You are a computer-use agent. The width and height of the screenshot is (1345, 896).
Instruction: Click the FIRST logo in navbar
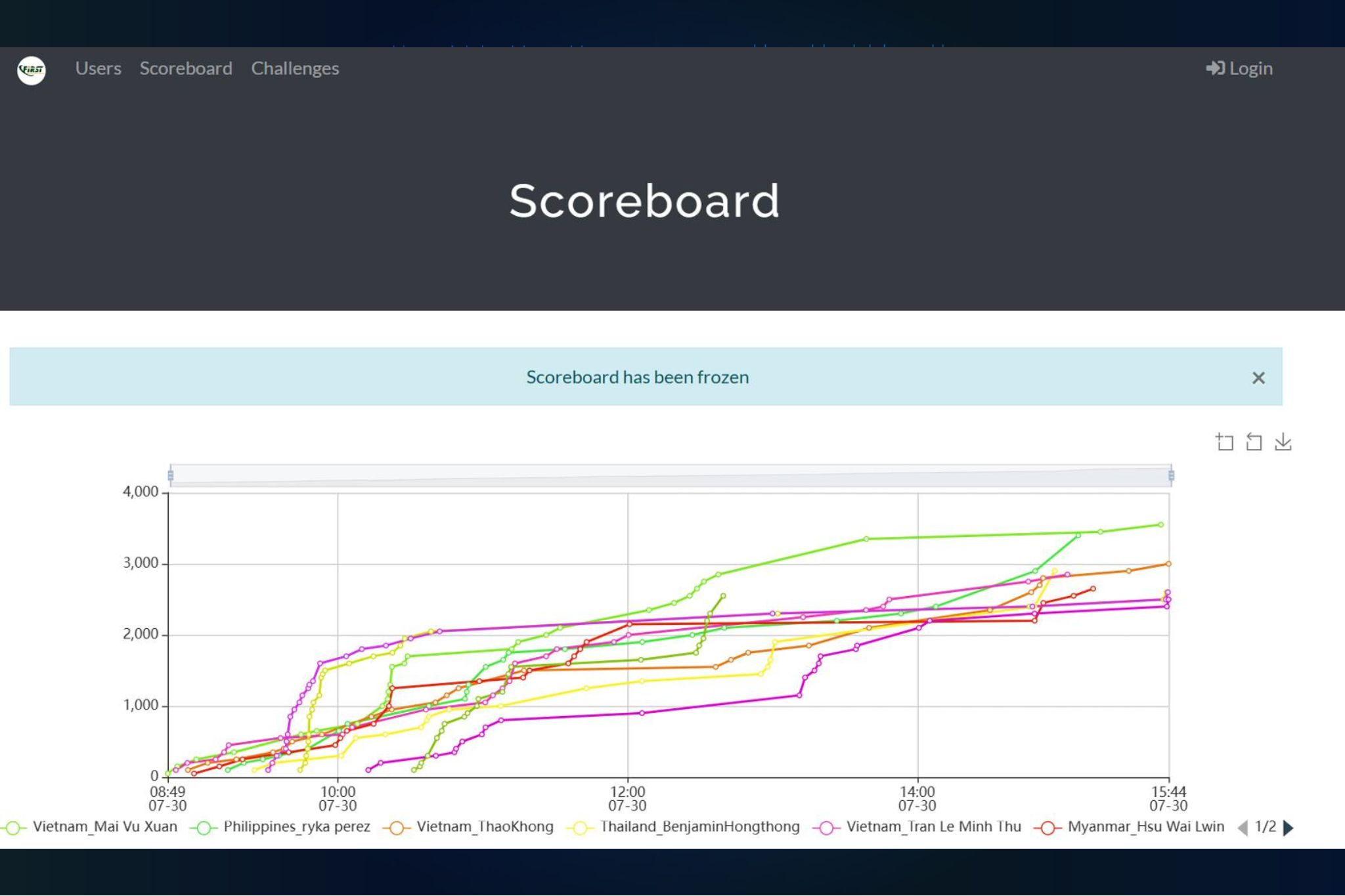coord(32,70)
